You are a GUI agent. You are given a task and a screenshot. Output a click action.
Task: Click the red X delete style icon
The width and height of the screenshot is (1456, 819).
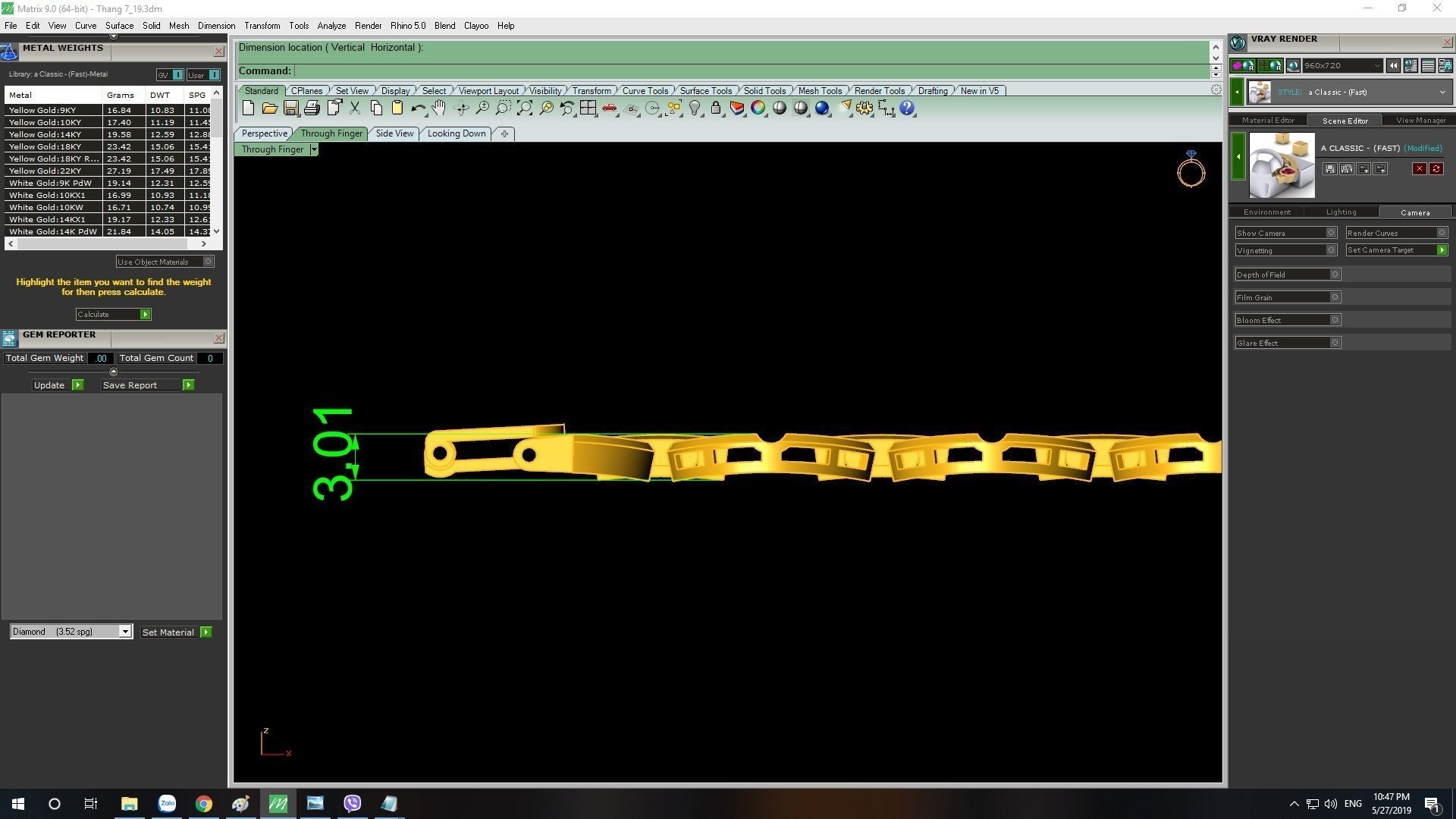click(x=1419, y=169)
